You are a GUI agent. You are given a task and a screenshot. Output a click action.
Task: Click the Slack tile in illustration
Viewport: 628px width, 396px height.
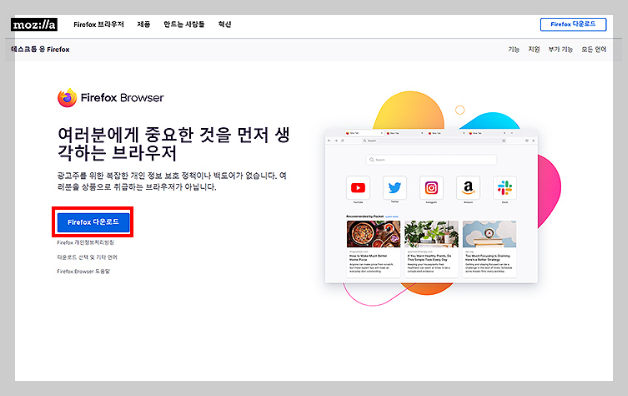pos(505,187)
